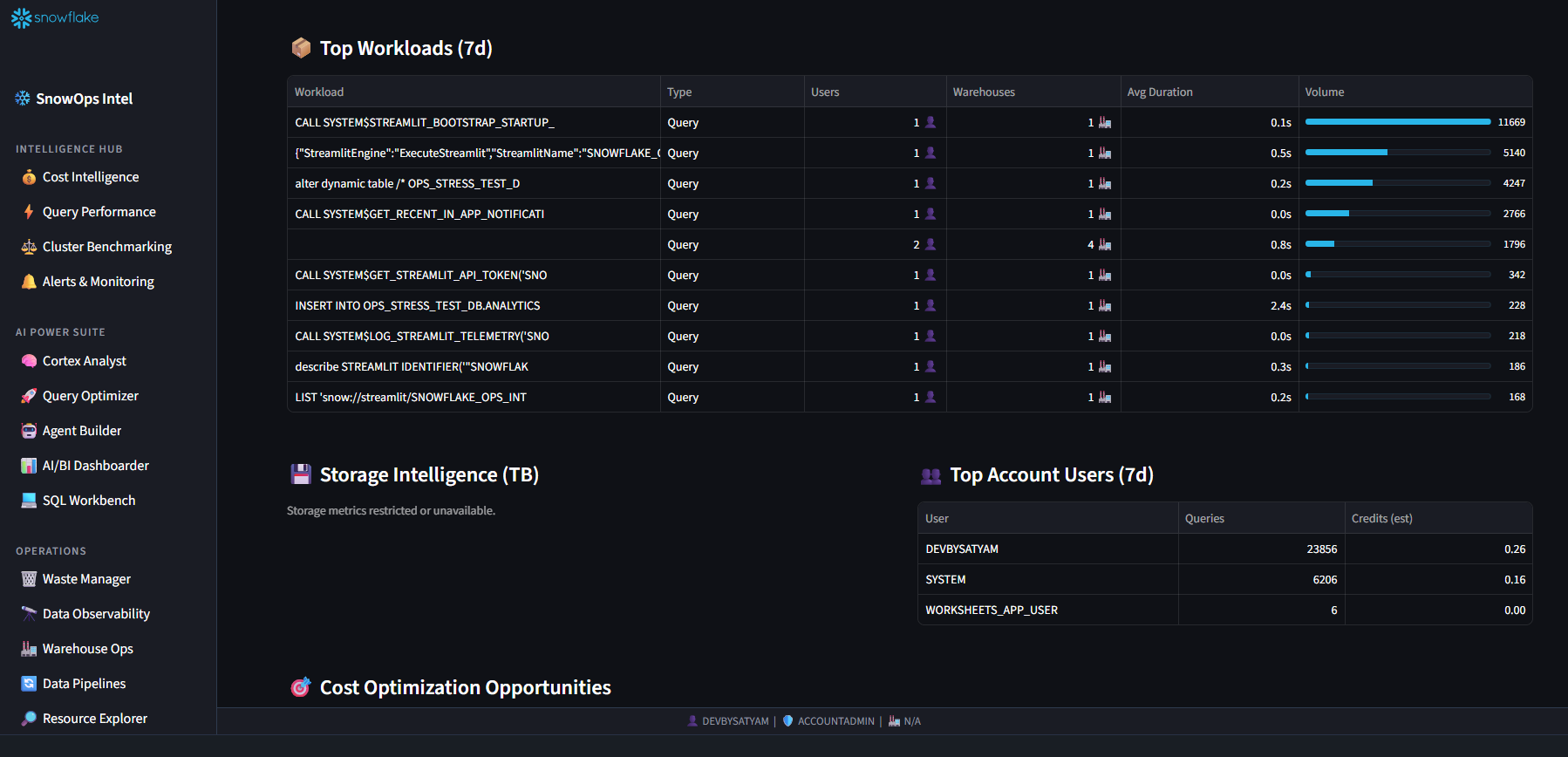
Task: Select the Query Performance lightning bolt icon
Action: click(29, 212)
